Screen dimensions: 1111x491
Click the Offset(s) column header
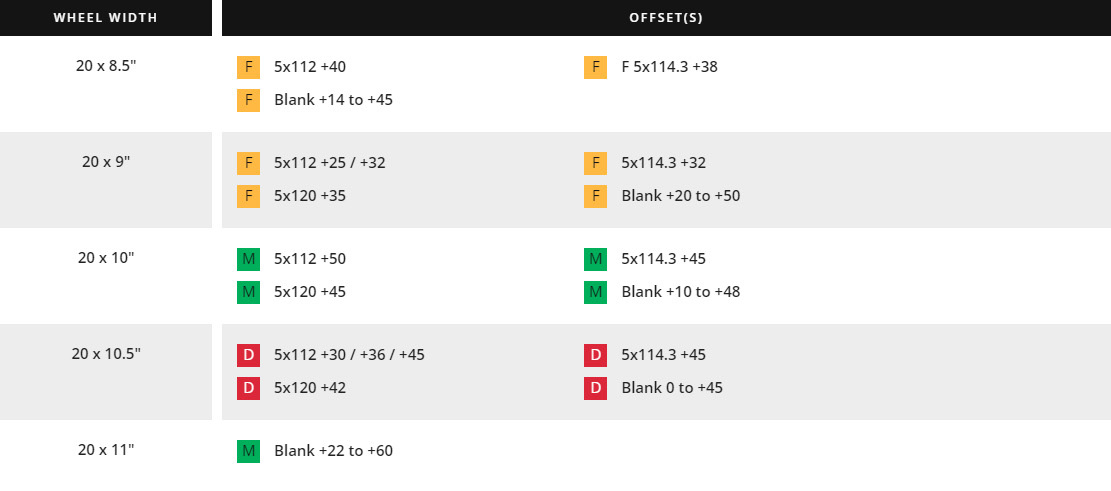pos(665,18)
